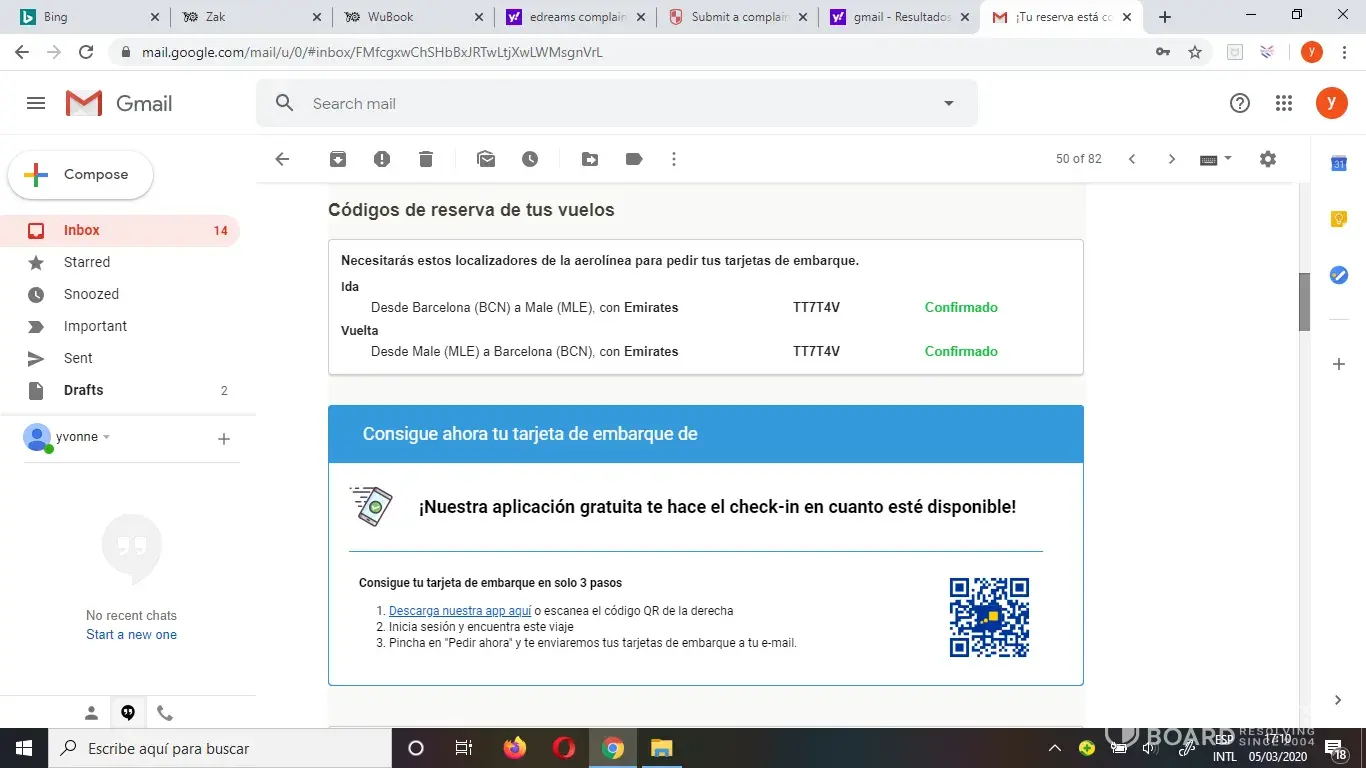Image resolution: width=1366 pixels, height=768 pixels.
Task: Open the Labels tag icon
Action: (x=634, y=159)
